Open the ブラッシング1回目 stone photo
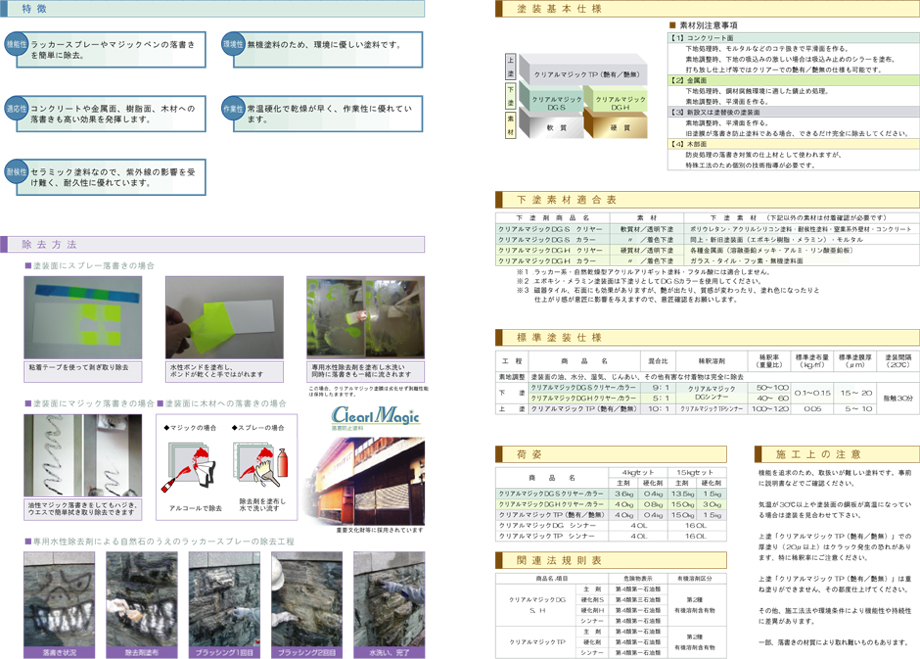Image resolution: width=920 pixels, height=659 pixels. pyautogui.click(x=224, y=600)
